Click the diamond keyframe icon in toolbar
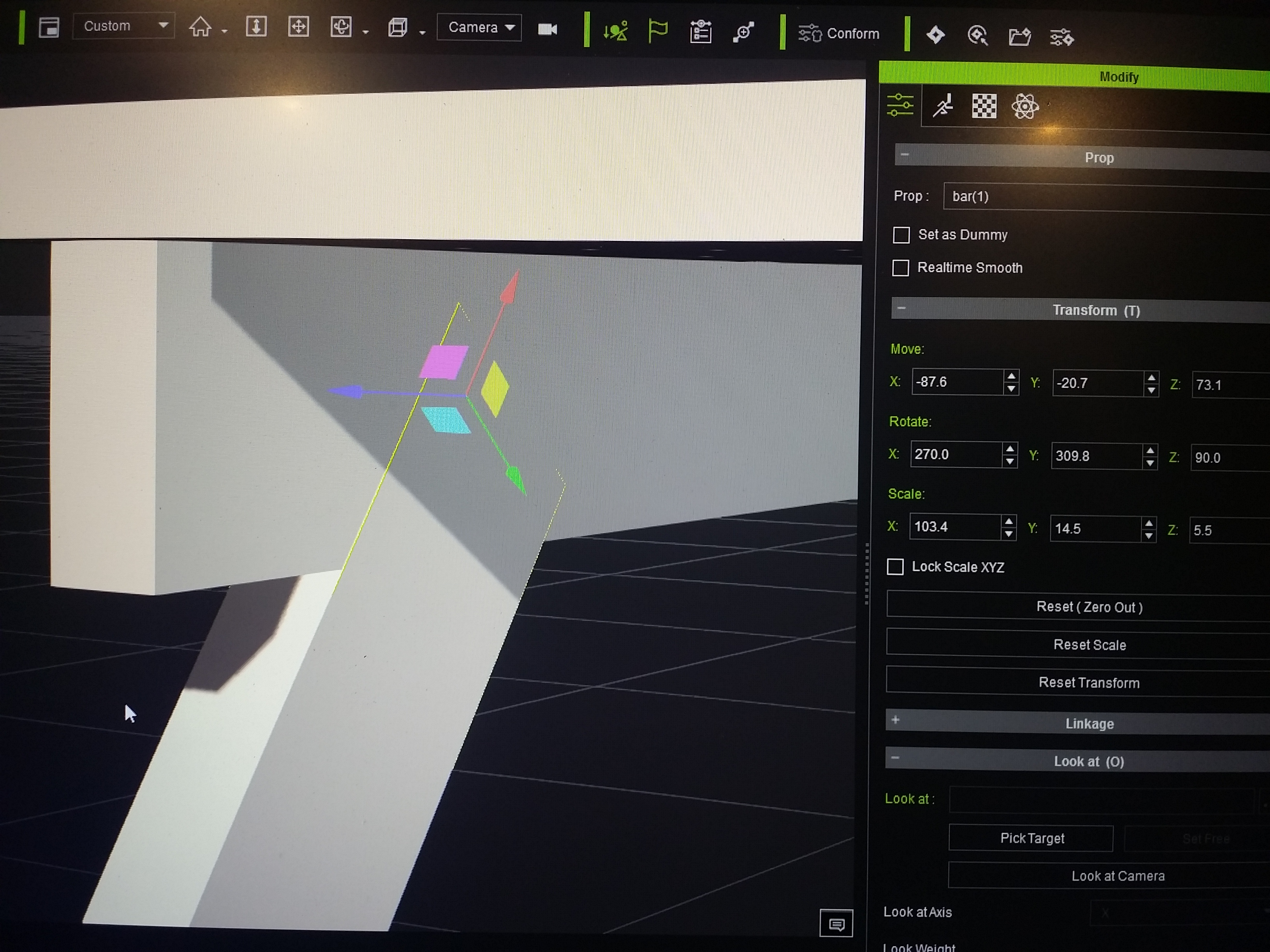This screenshot has width=1270, height=952. pos(935,35)
